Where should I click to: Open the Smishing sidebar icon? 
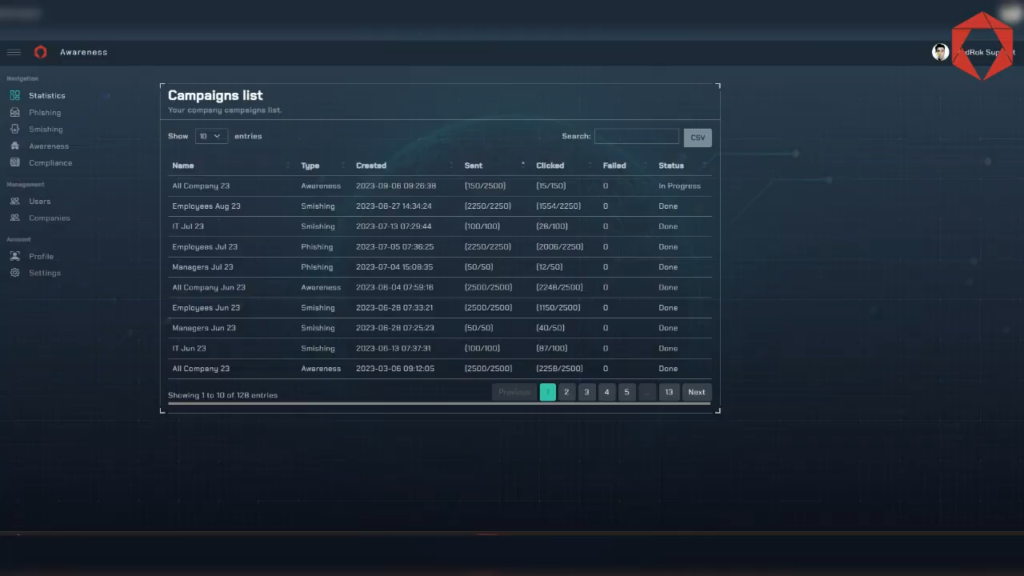(x=15, y=129)
